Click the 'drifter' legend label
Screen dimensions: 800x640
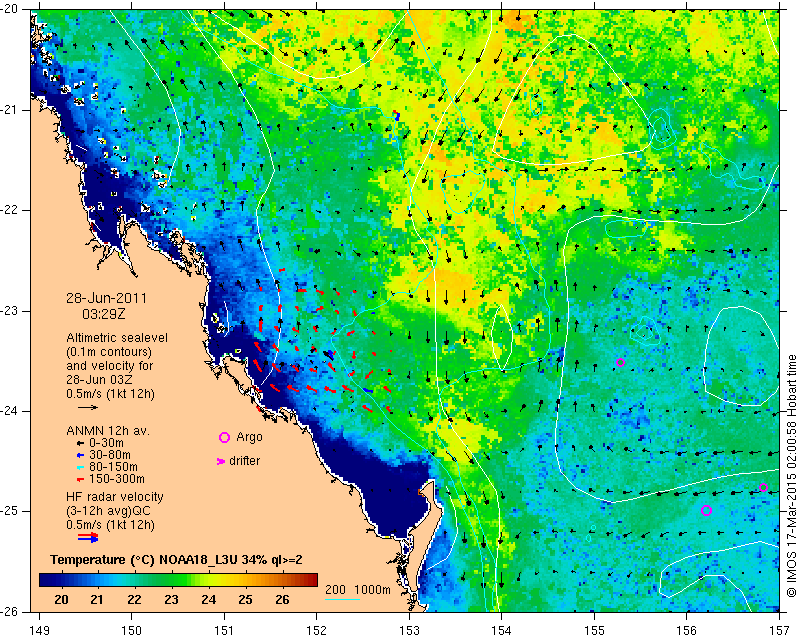pos(244,461)
